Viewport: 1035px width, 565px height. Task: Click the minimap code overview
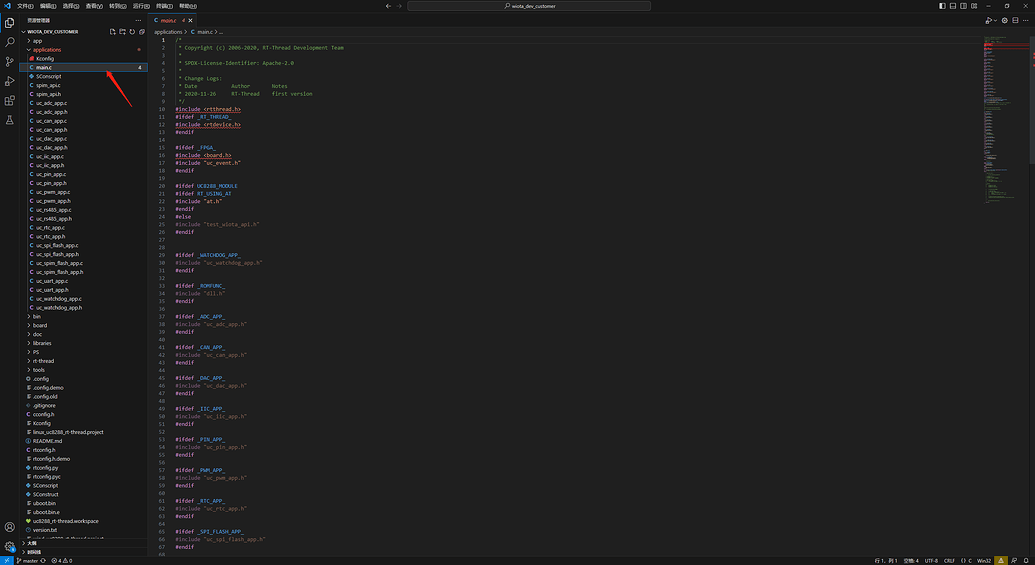[1003, 100]
